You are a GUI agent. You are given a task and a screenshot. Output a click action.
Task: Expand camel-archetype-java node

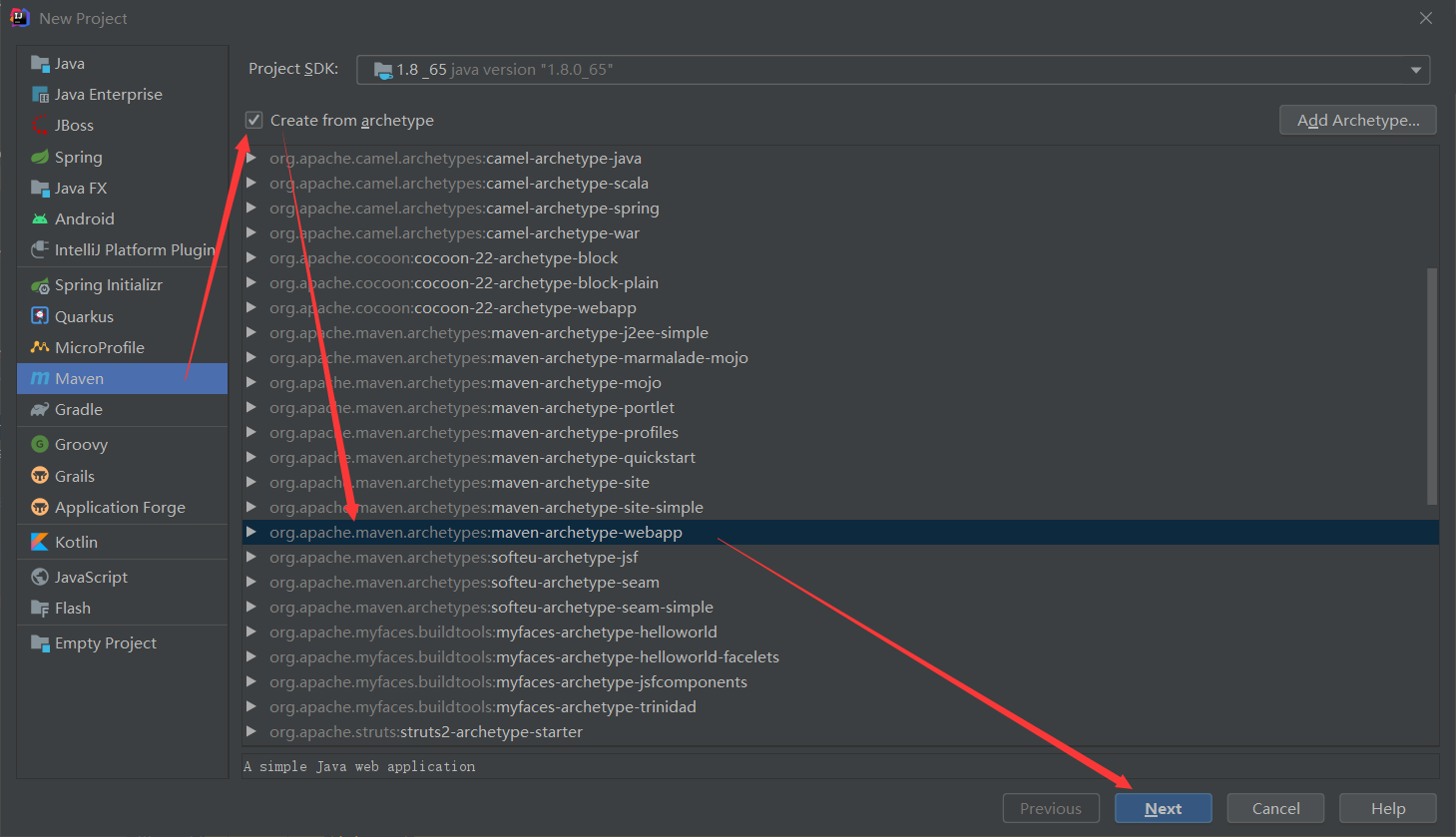click(x=251, y=158)
